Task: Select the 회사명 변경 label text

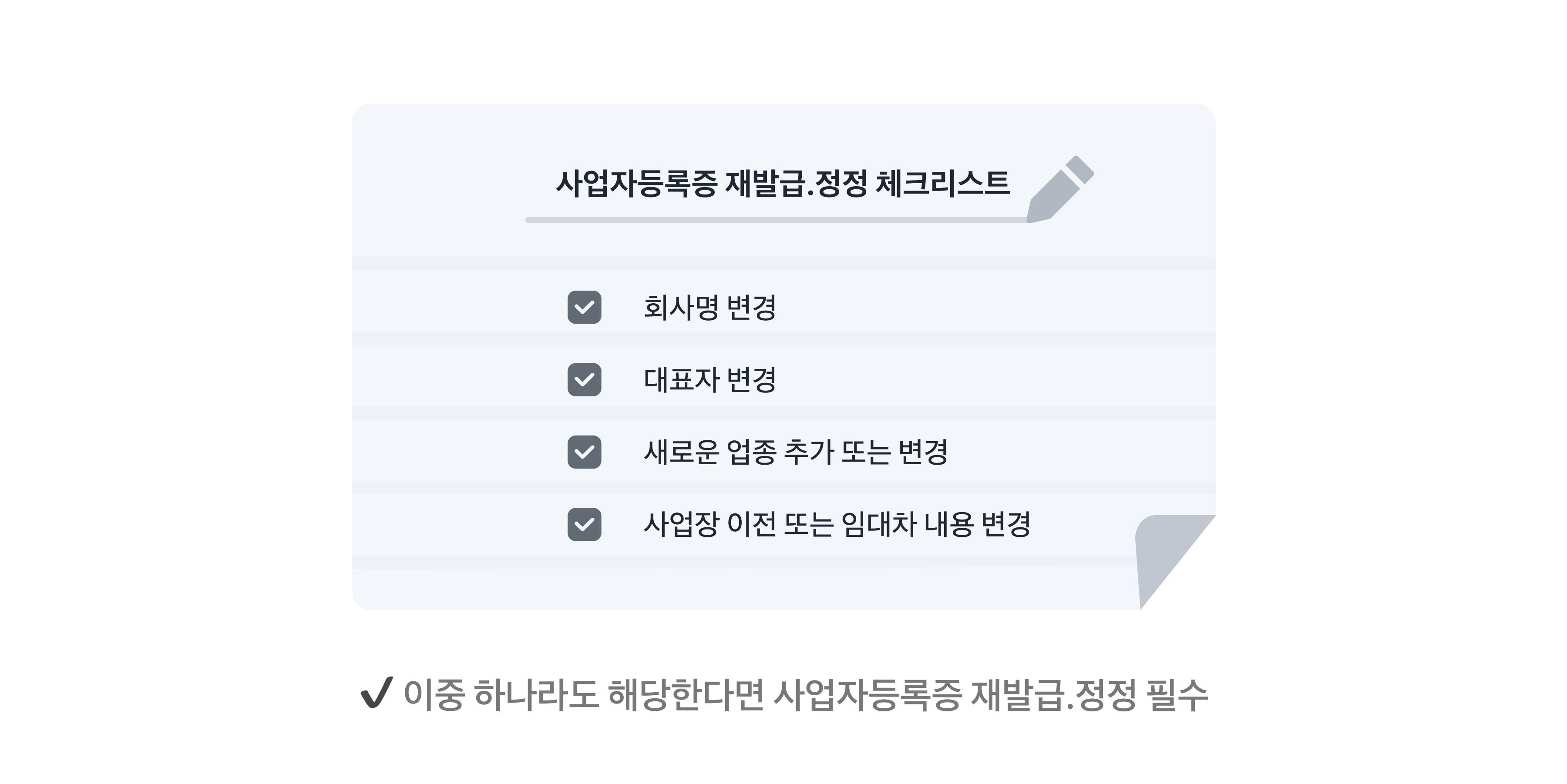Action: point(710,307)
